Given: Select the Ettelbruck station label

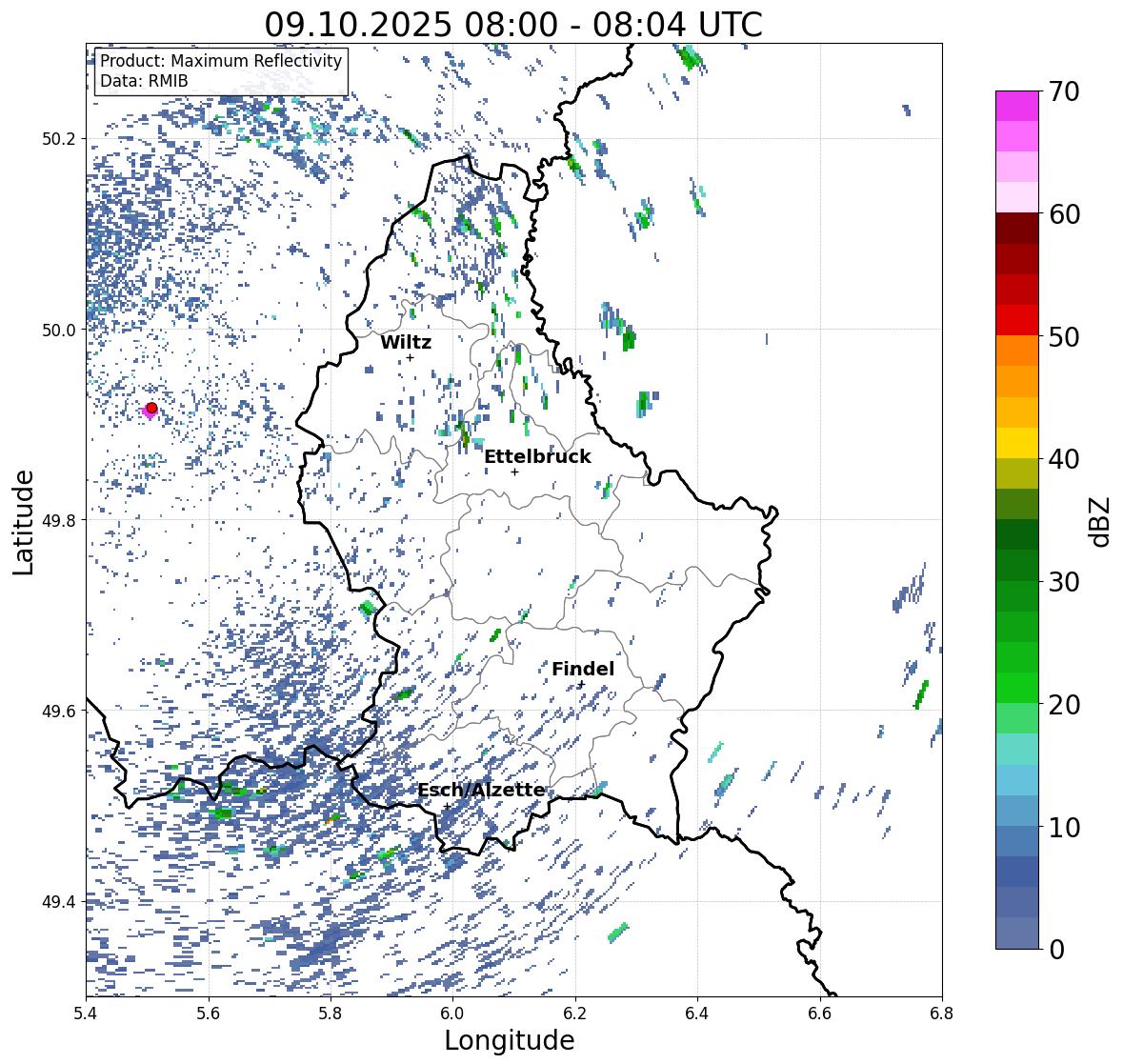Looking at the screenshot, I should pos(537,456).
